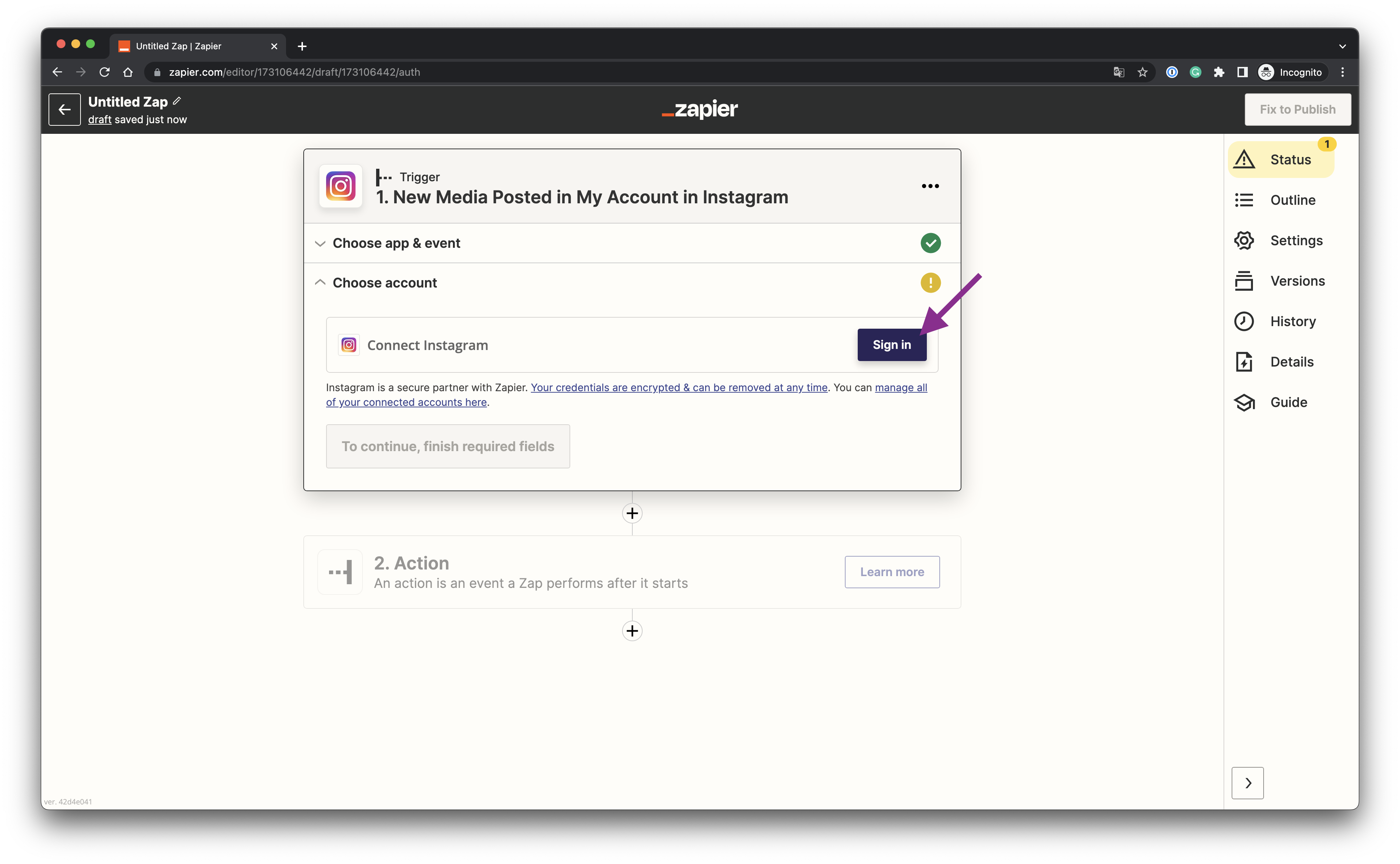Open the tab search dropdown arrow
Viewport: 1400px width, 864px height.
point(1342,46)
